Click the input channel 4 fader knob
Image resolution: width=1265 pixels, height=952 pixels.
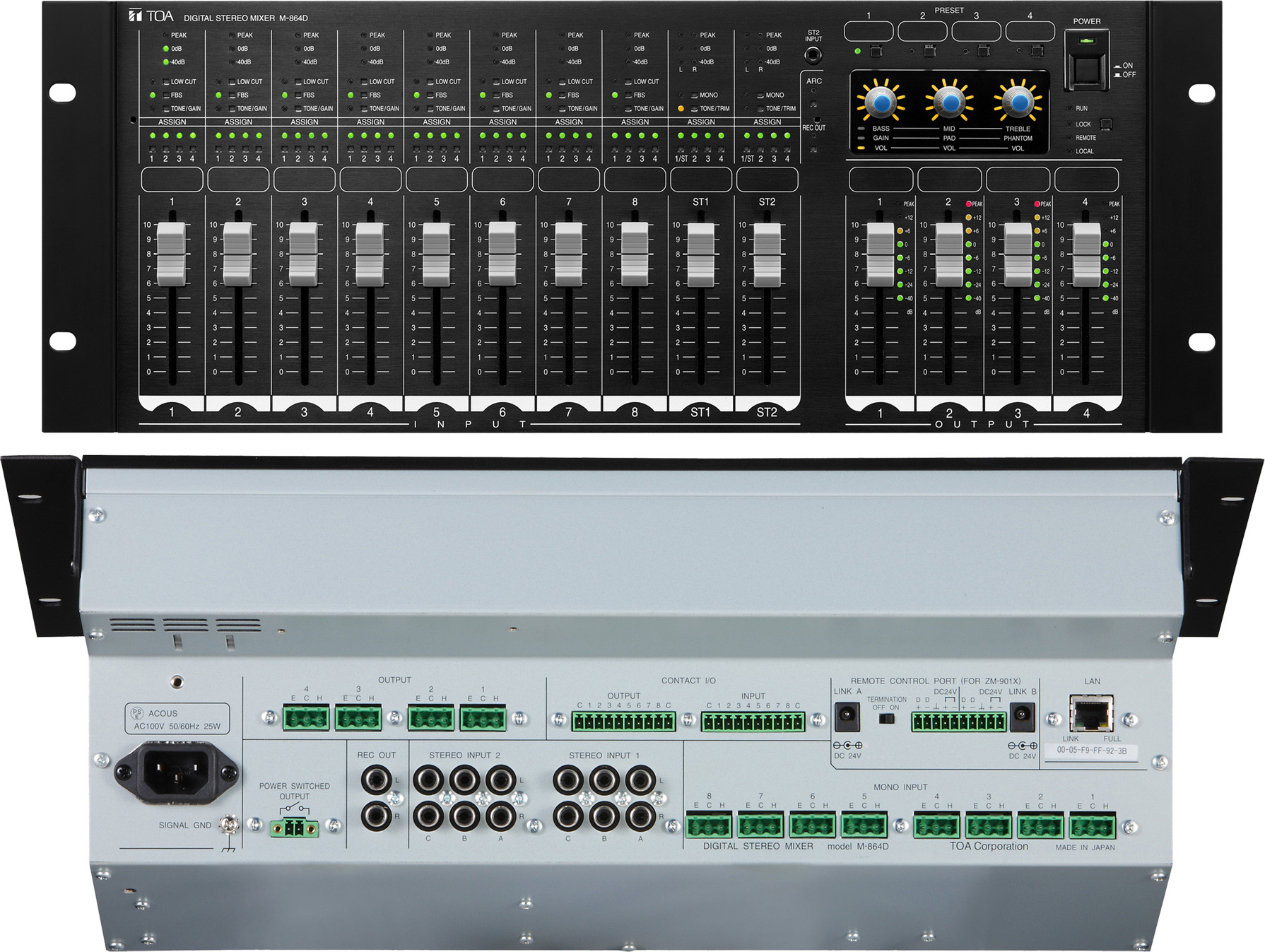coord(370,254)
